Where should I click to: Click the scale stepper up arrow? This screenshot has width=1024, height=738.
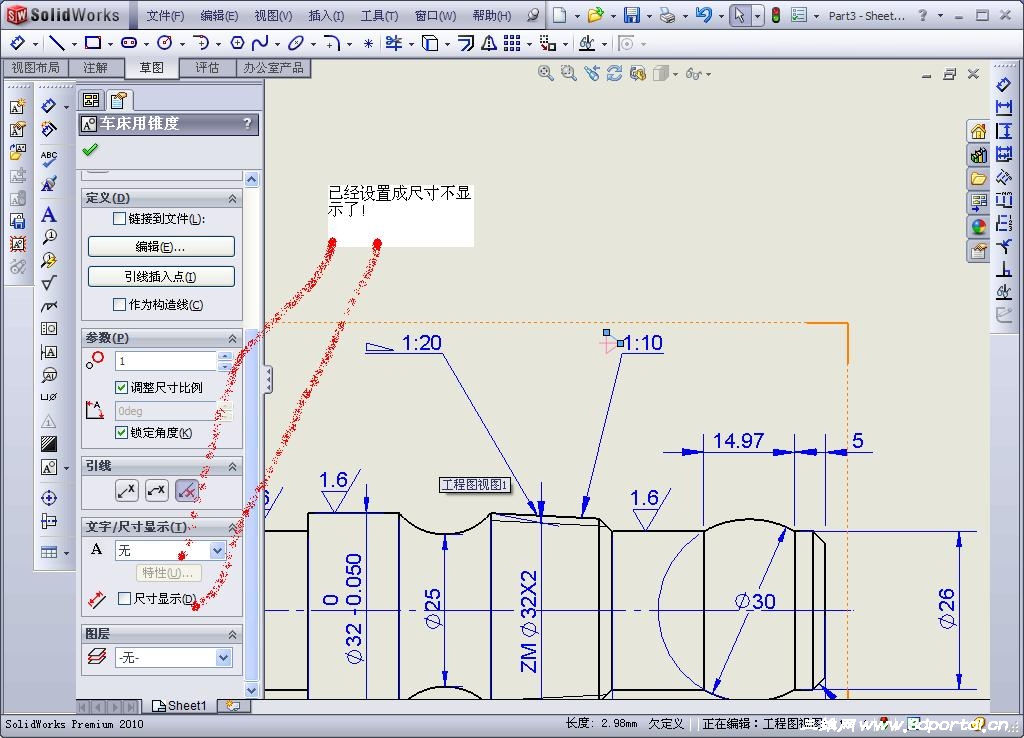click(x=225, y=356)
